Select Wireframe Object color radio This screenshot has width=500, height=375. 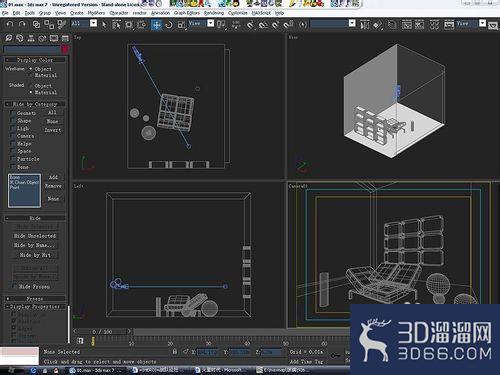pos(31,69)
